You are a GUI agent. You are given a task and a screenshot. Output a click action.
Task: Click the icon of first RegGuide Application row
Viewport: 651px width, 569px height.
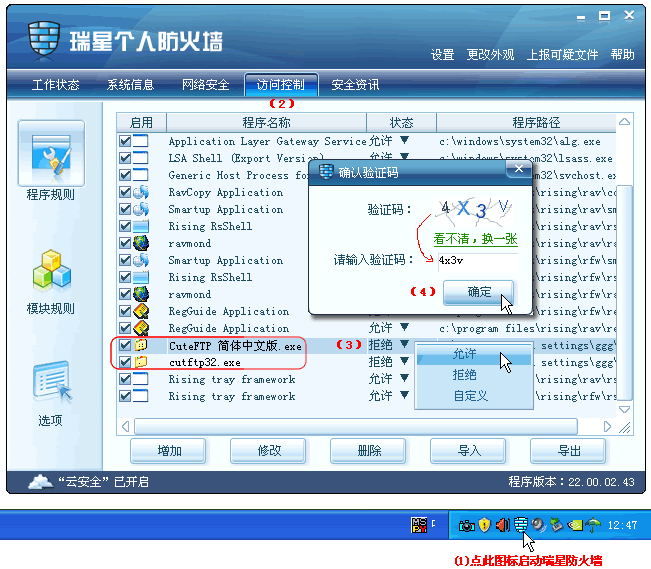point(141,311)
